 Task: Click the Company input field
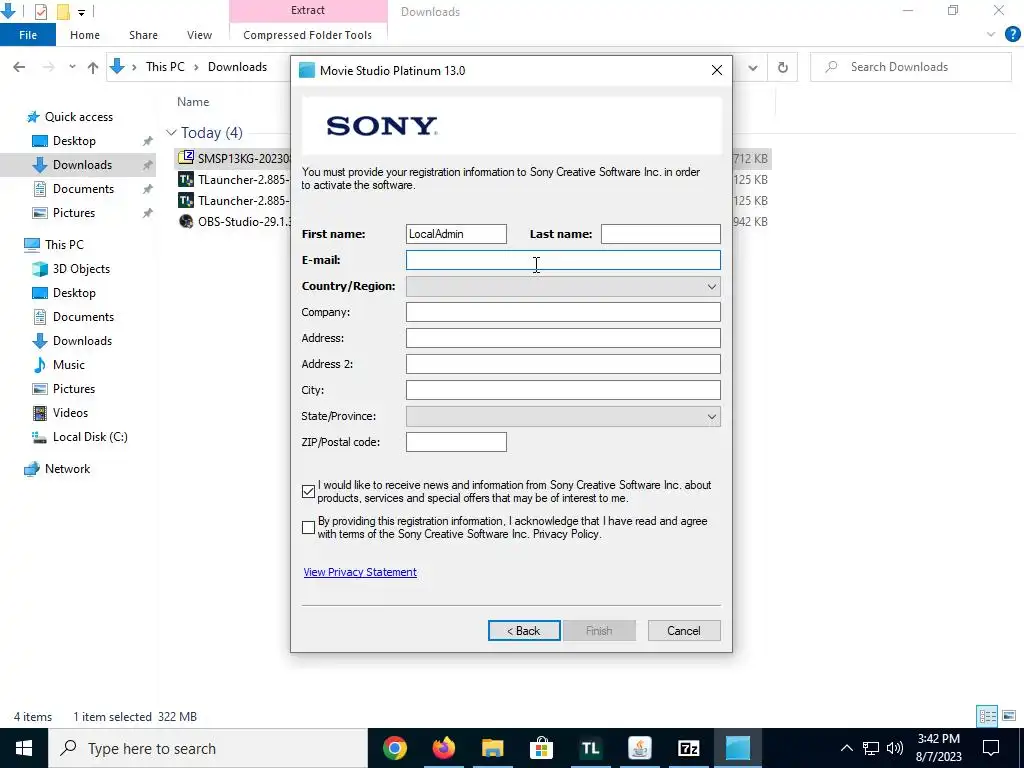point(563,312)
